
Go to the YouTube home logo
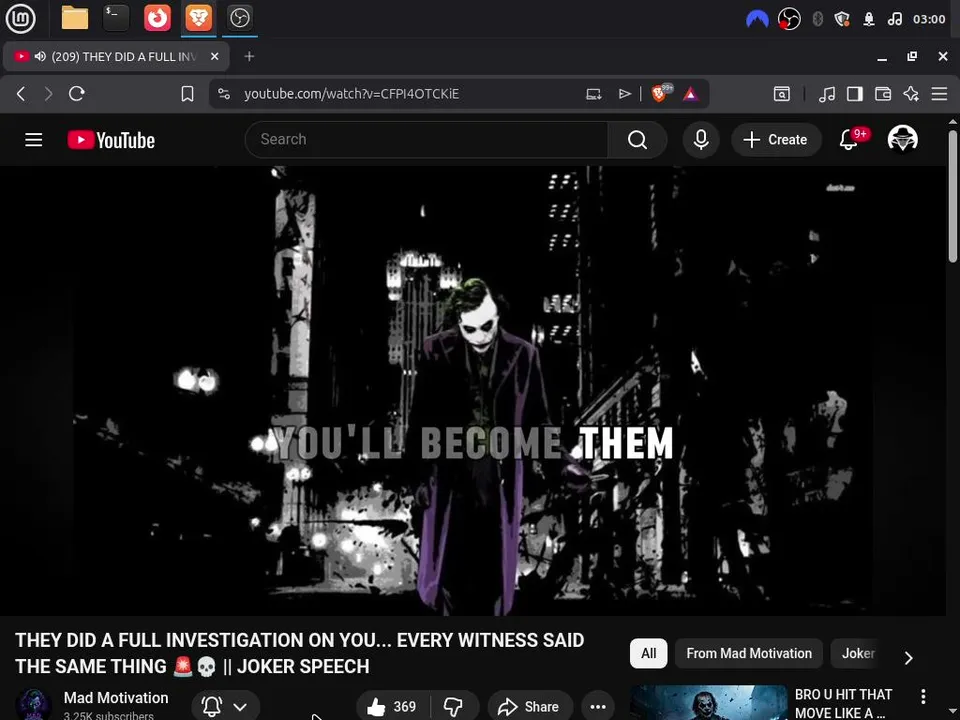[111, 140]
